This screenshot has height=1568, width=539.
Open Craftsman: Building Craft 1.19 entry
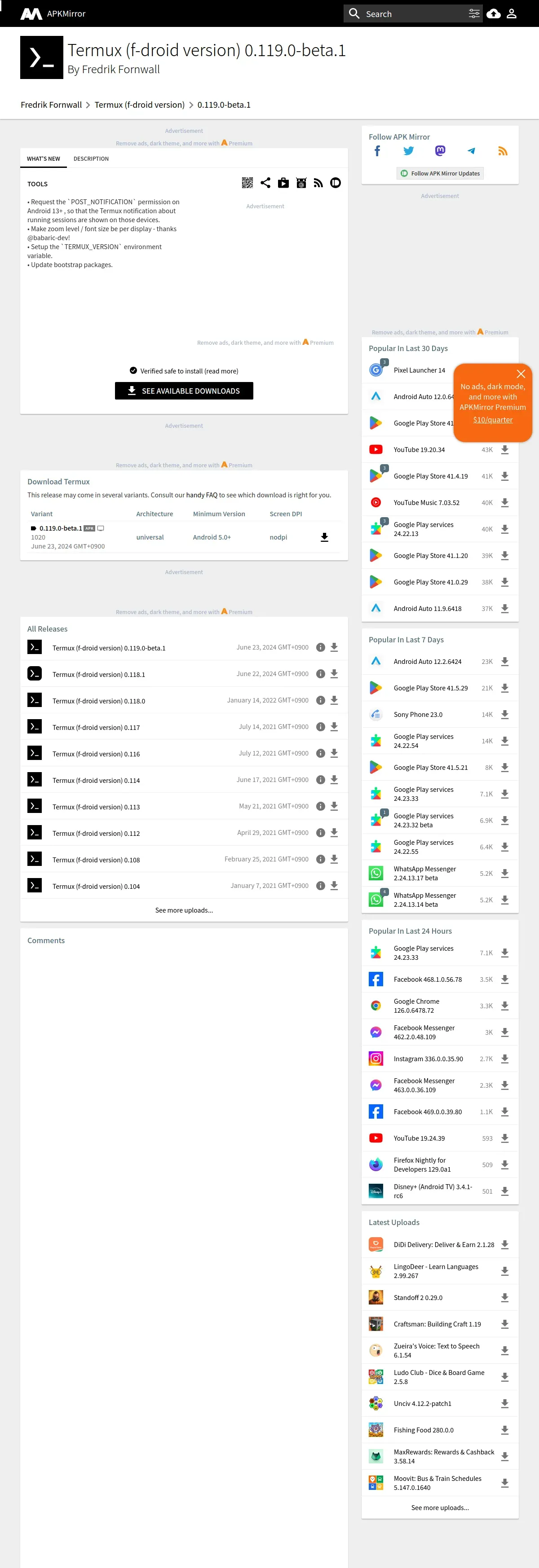(437, 1324)
